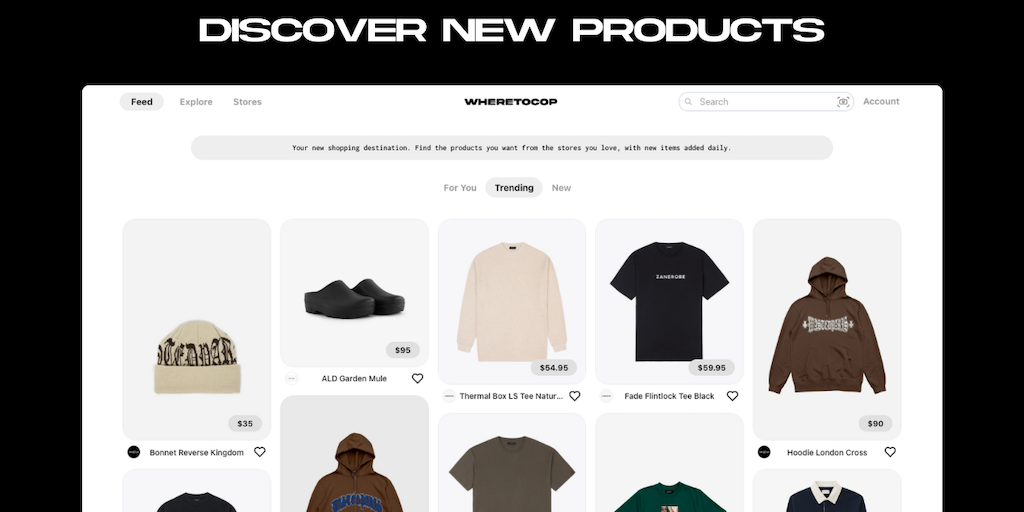The height and width of the screenshot is (512, 1024).
Task: Switch to the For You tab
Action: coord(460,188)
